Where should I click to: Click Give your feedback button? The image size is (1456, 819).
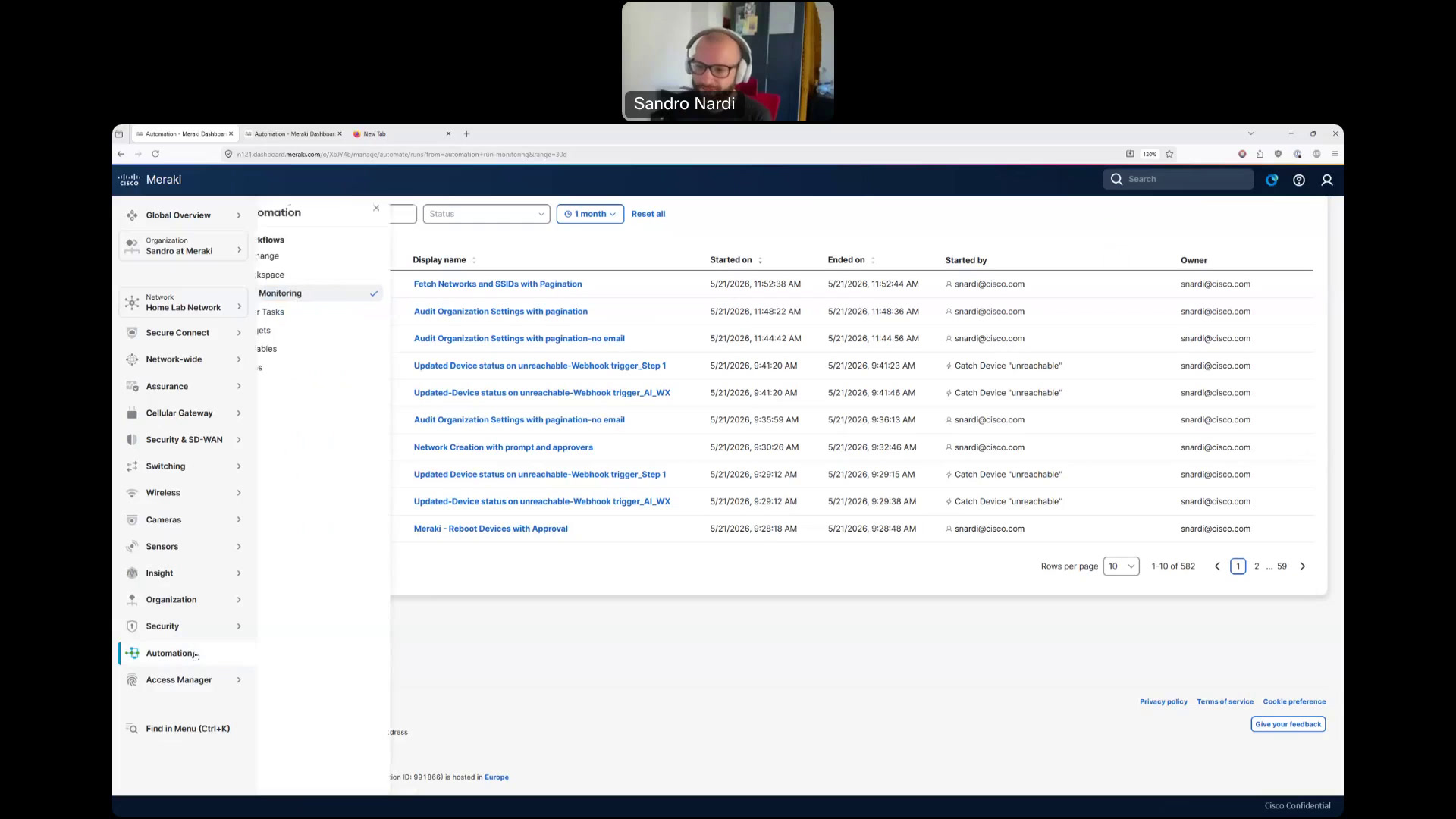coord(1288,724)
